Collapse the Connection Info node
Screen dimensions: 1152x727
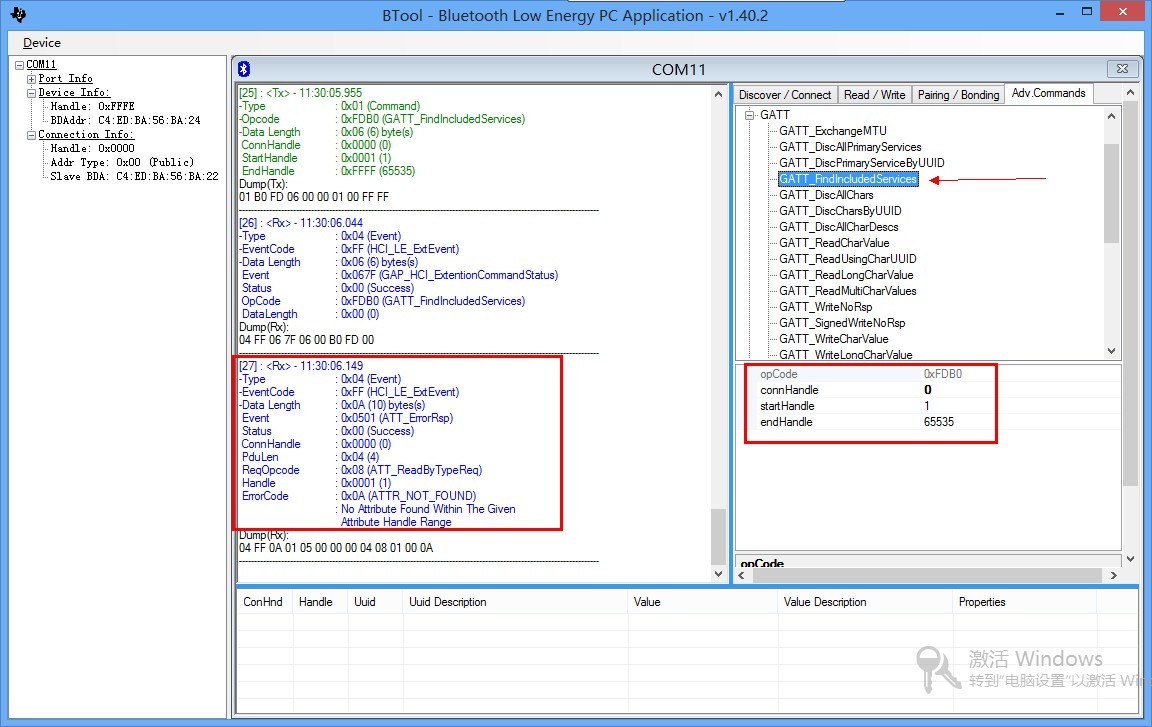pos(32,135)
